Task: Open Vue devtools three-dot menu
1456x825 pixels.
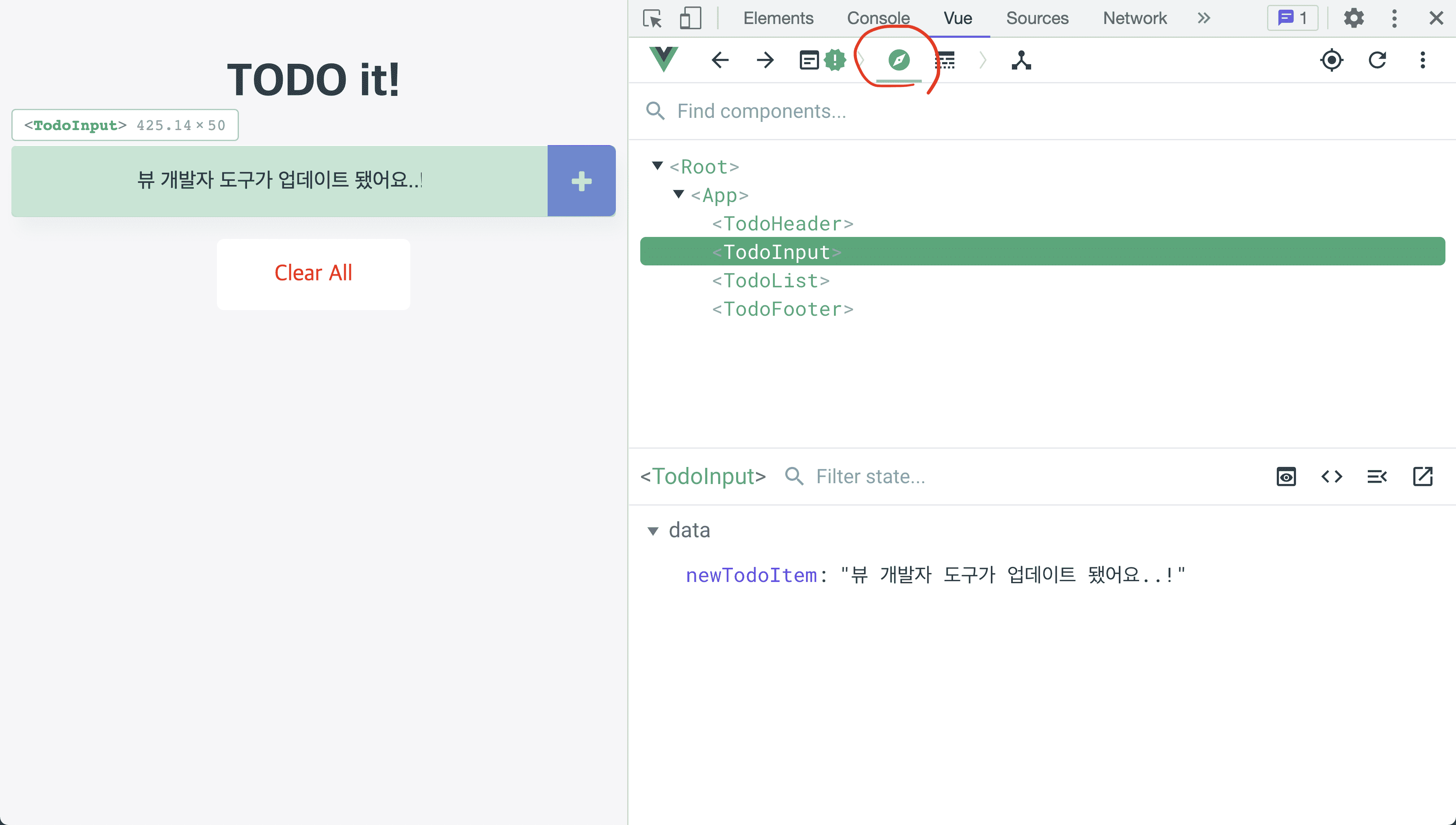Action: point(1423,59)
